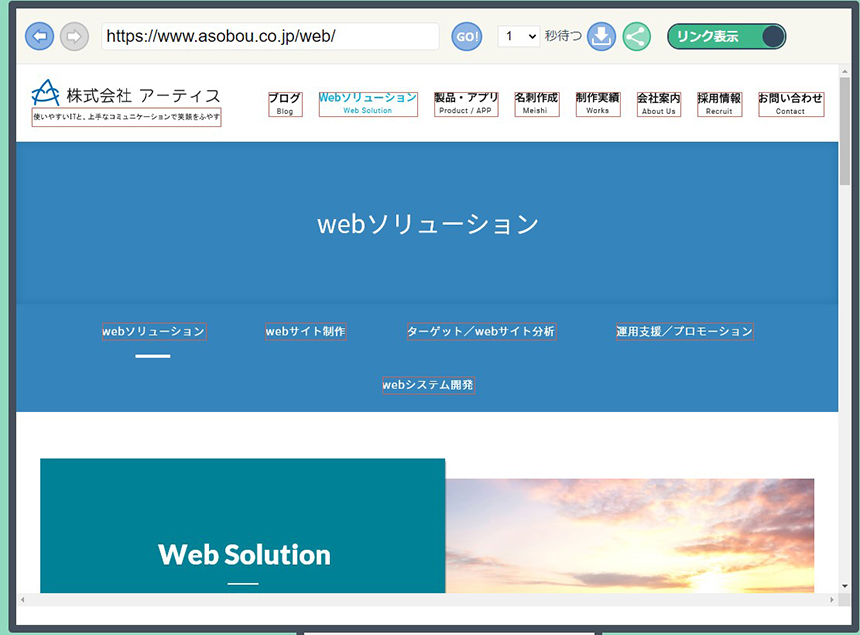Select the webシステム開発 link
Screen dimensions: 860x635
(428, 385)
